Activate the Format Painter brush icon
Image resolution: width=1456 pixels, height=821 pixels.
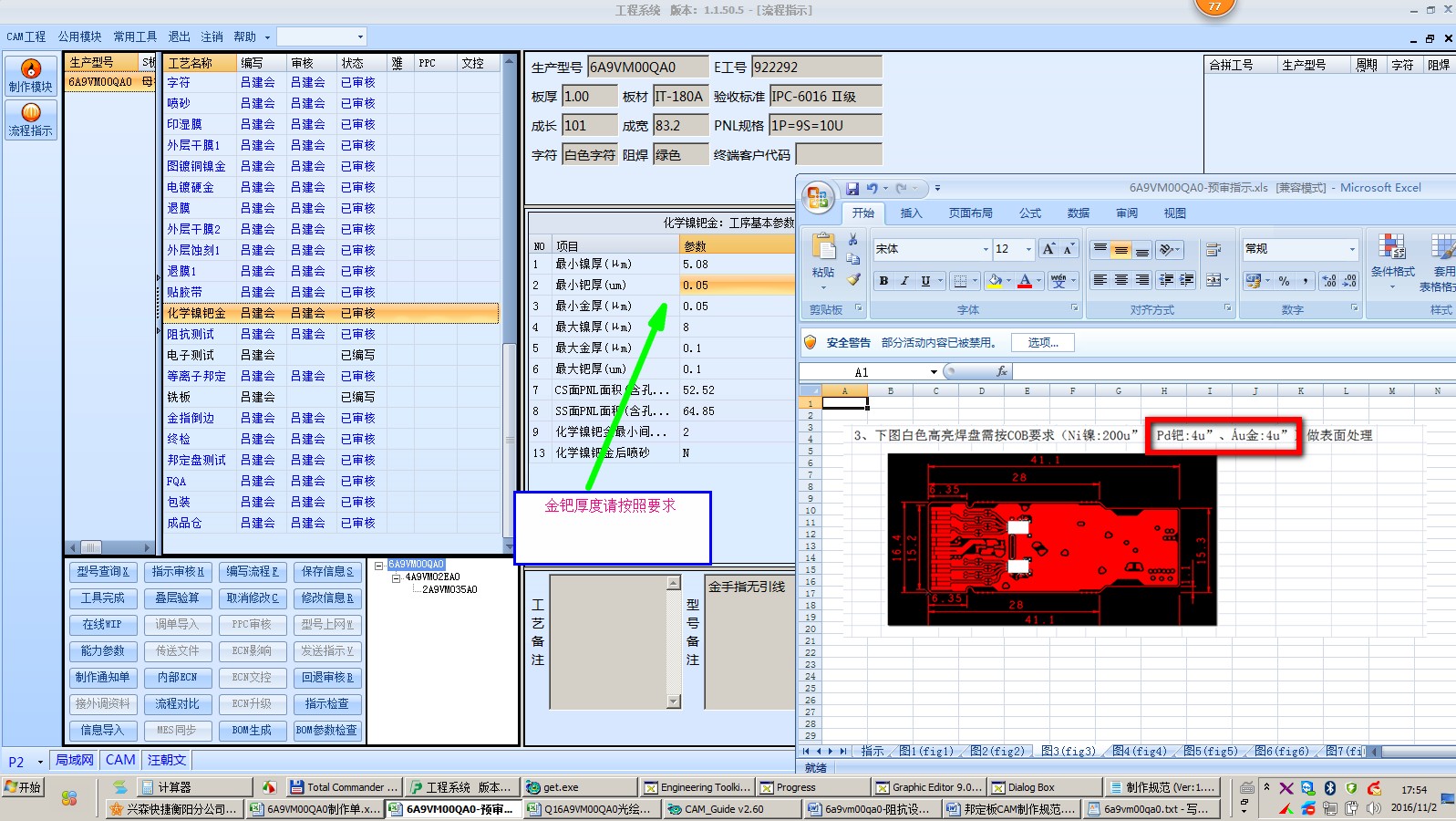pyautogui.click(x=853, y=279)
